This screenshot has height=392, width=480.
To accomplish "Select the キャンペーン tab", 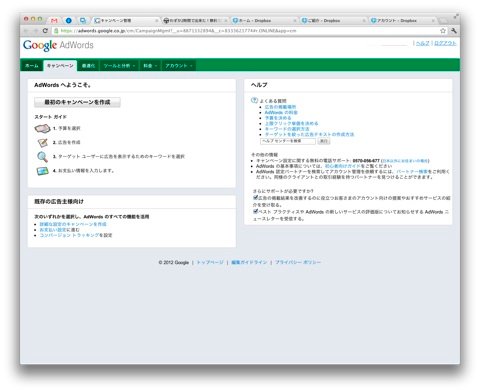I will pyautogui.click(x=60, y=66).
